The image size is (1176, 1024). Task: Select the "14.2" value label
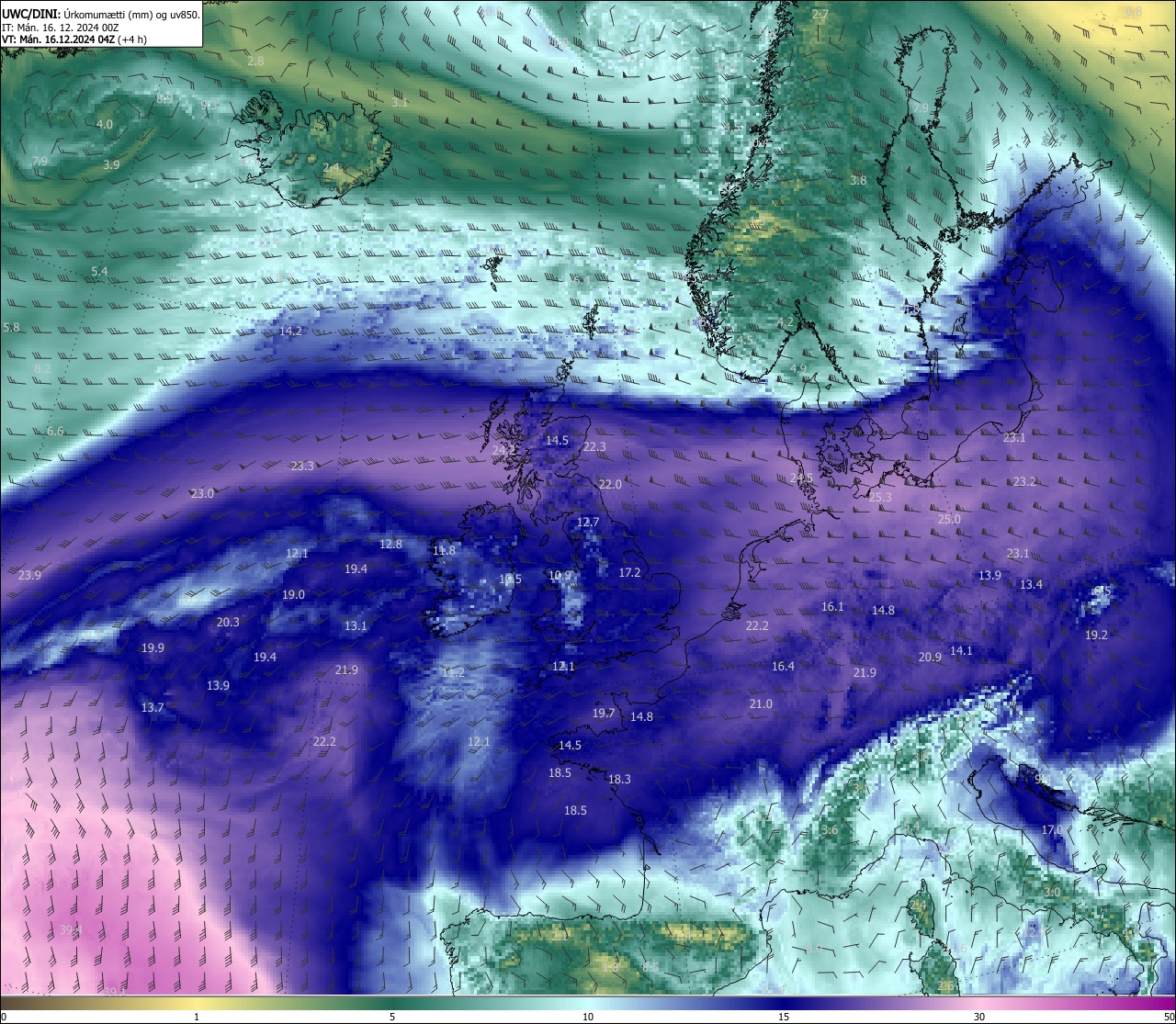pyautogui.click(x=290, y=331)
